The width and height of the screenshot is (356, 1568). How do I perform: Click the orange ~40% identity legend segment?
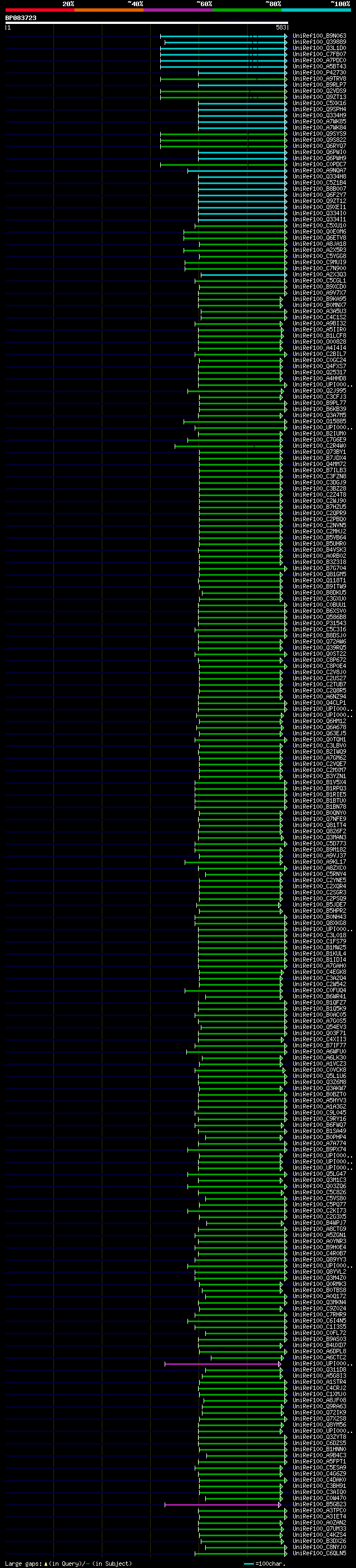109,10
